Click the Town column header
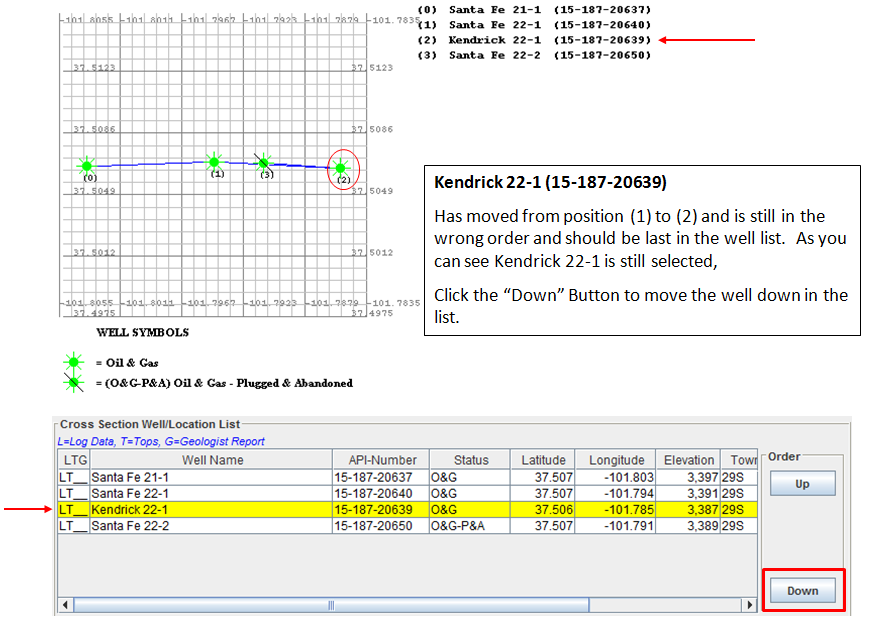The image size is (872, 627). (739, 460)
